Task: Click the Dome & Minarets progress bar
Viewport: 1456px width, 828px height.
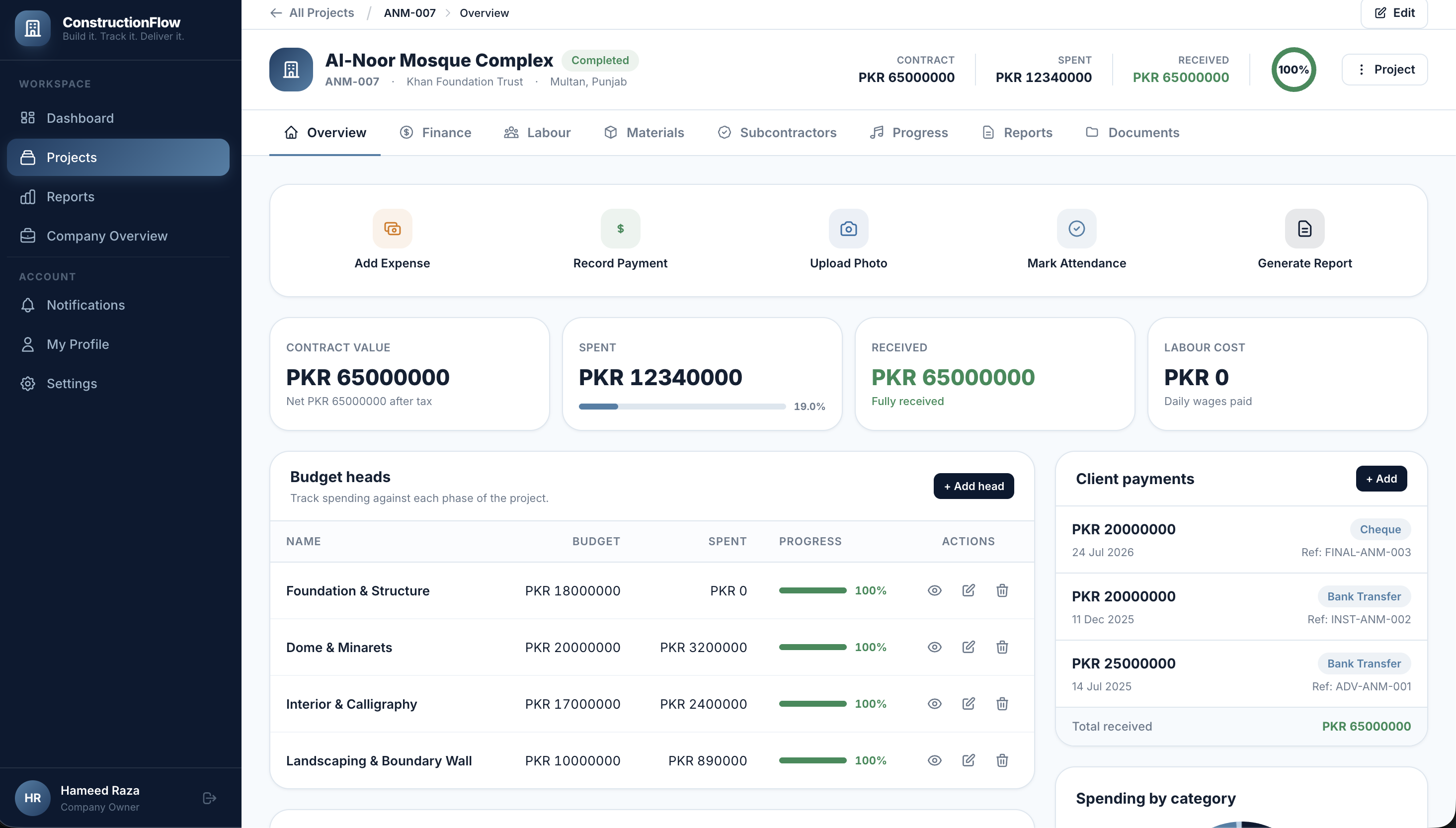Action: pyautogui.click(x=812, y=647)
